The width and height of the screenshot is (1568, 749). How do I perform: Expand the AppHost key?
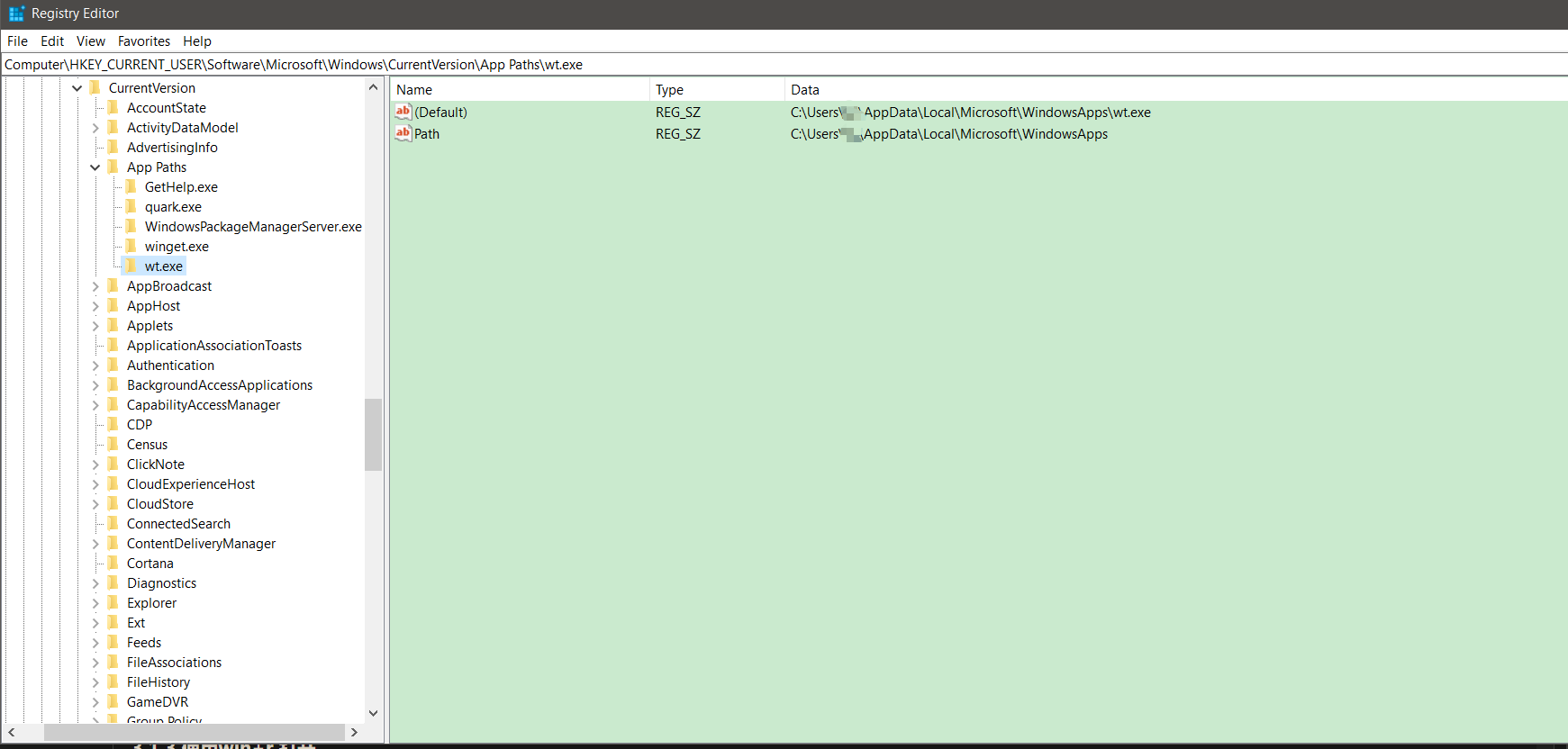(x=95, y=306)
